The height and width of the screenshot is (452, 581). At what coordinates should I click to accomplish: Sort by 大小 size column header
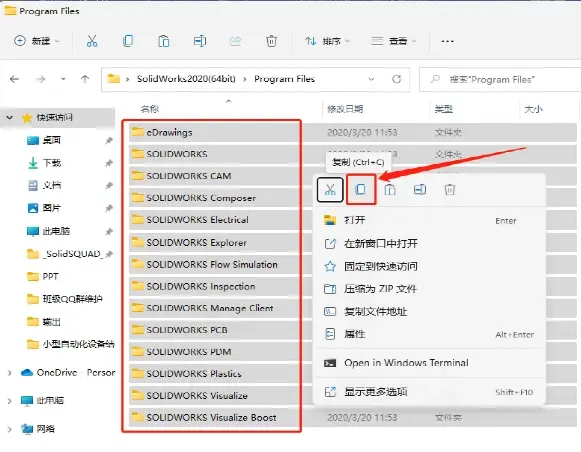(x=534, y=109)
